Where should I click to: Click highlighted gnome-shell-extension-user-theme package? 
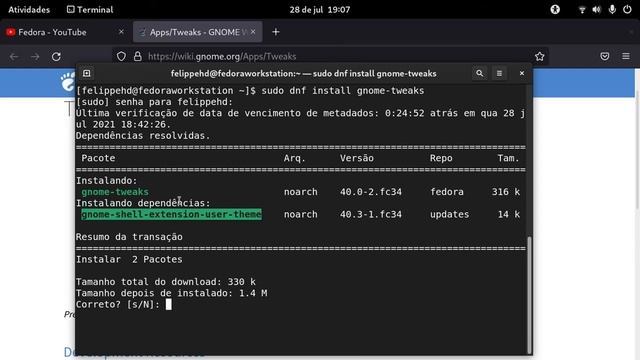171,214
